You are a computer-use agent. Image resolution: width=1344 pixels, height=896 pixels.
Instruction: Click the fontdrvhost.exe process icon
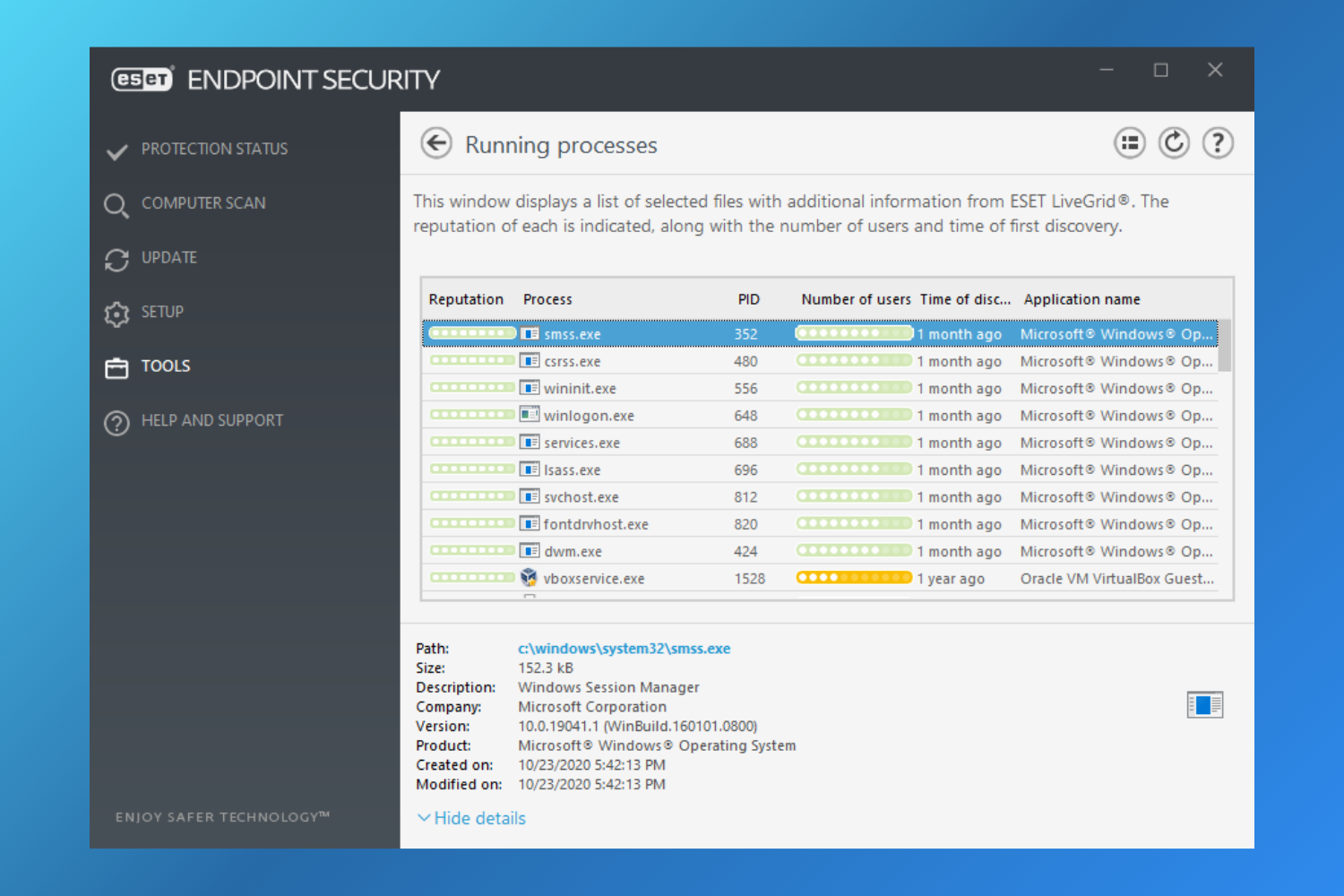[x=530, y=524]
